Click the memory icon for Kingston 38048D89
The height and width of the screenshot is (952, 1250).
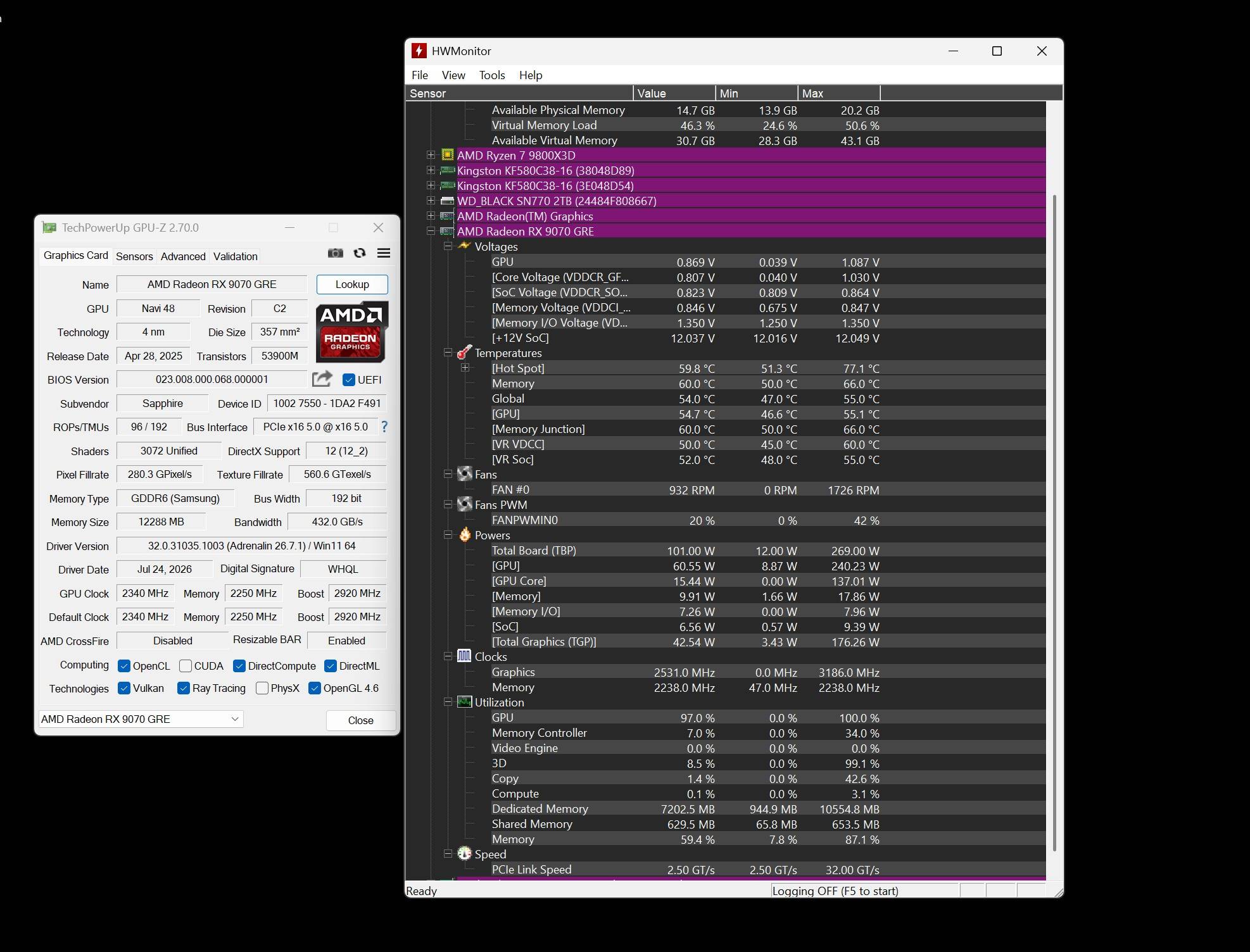[448, 170]
